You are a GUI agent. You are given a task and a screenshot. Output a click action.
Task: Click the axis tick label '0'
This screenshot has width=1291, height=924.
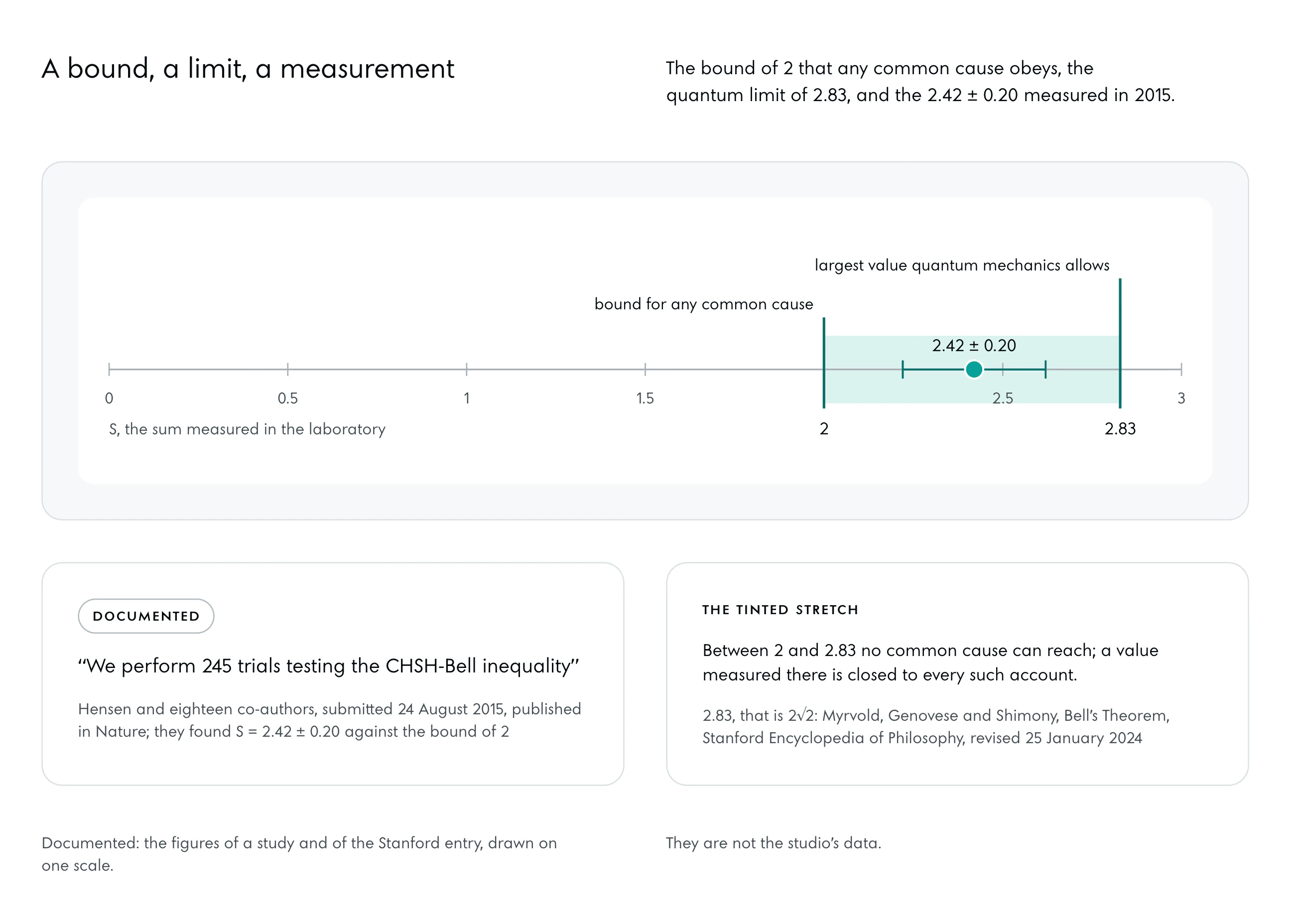(x=109, y=397)
